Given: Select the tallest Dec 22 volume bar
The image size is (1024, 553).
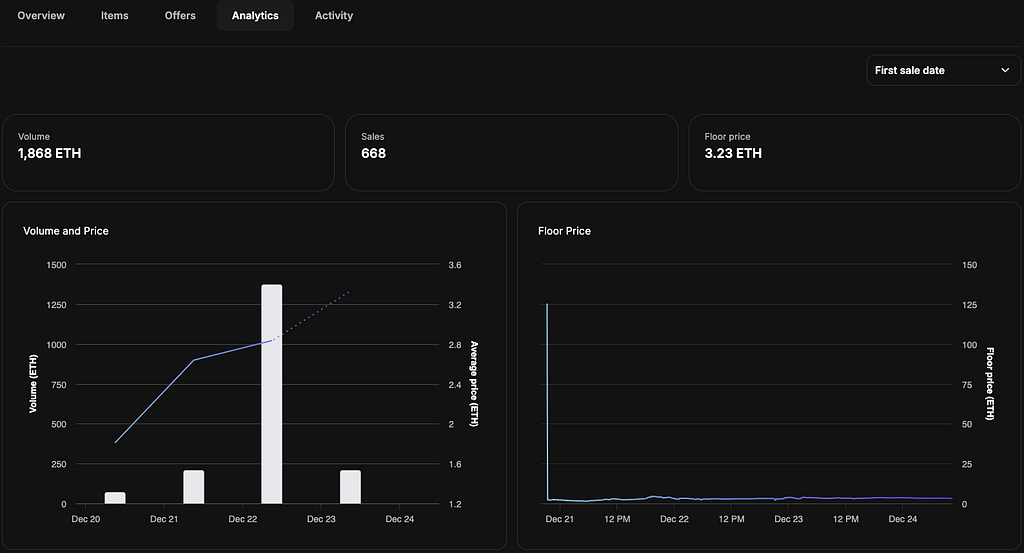Looking at the screenshot, I should pyautogui.click(x=272, y=394).
